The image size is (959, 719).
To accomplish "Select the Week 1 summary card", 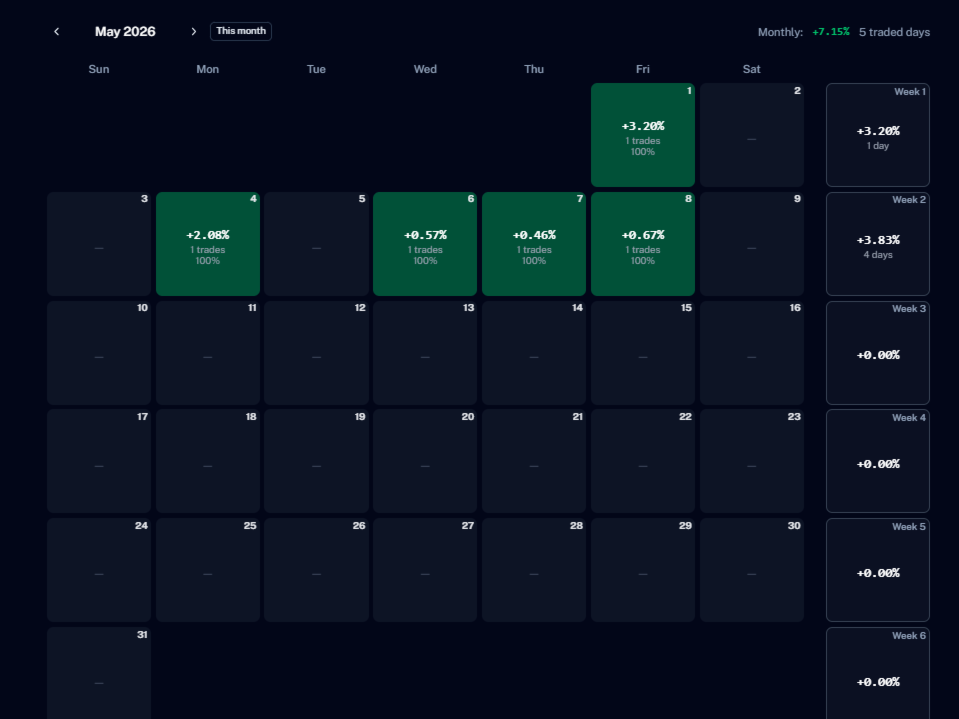I will (878, 135).
